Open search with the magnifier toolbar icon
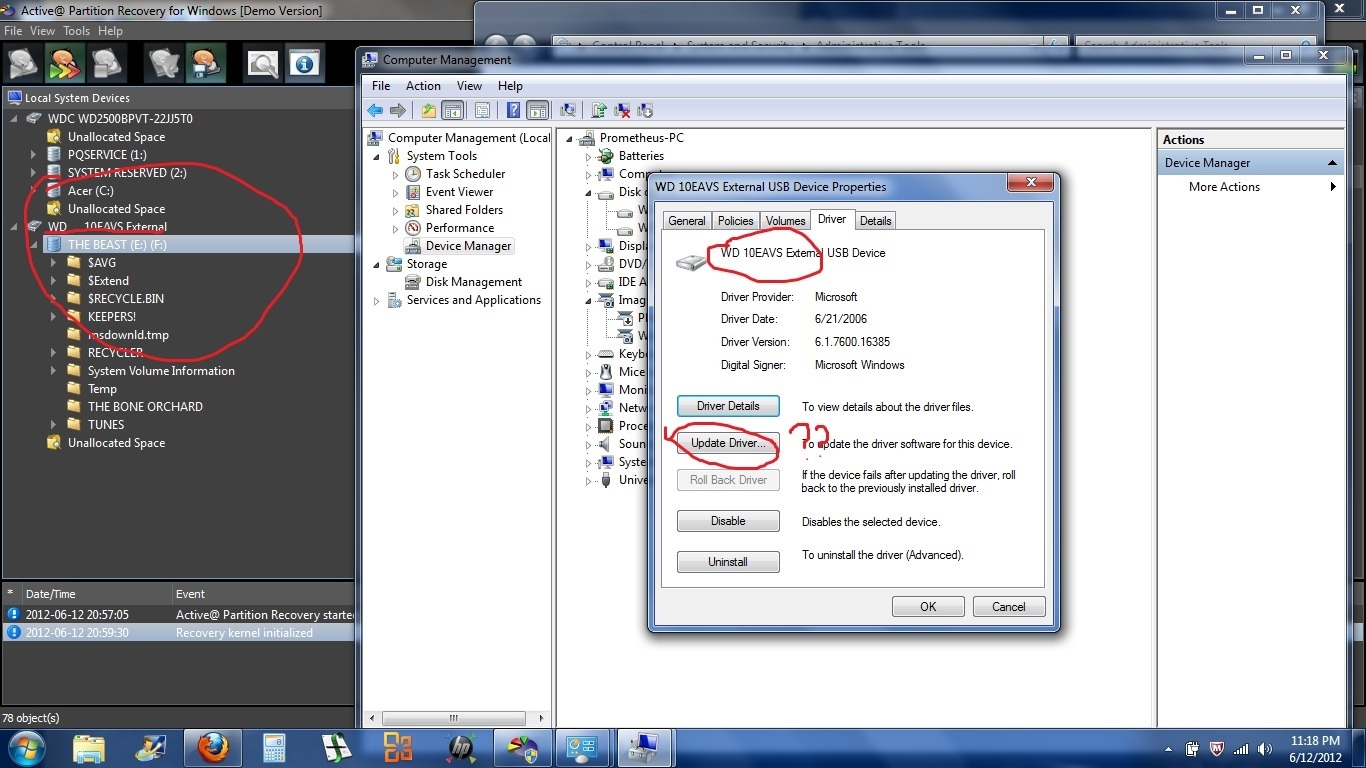 coord(263,64)
